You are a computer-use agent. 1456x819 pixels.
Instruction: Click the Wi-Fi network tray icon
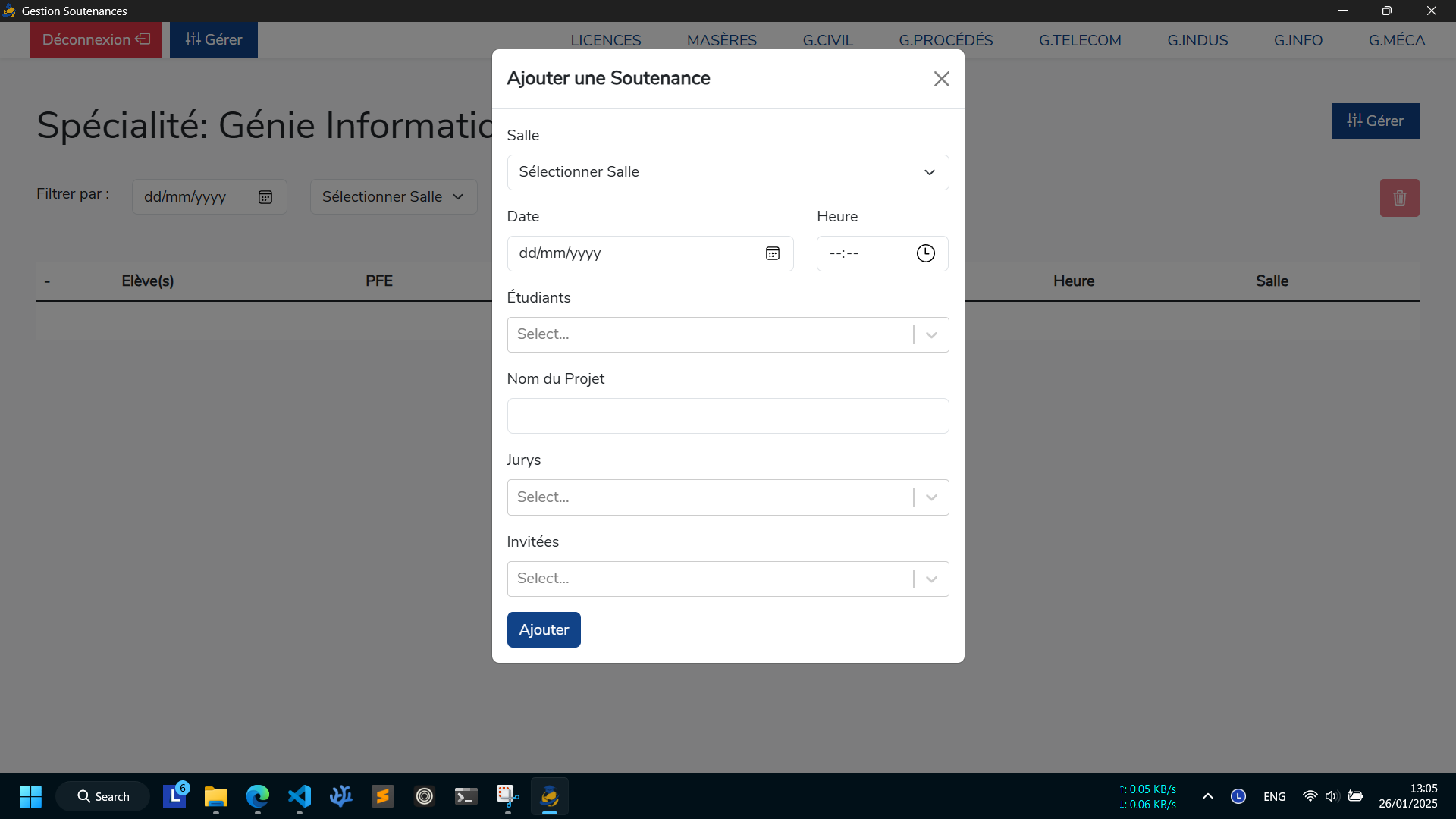[x=1310, y=796]
